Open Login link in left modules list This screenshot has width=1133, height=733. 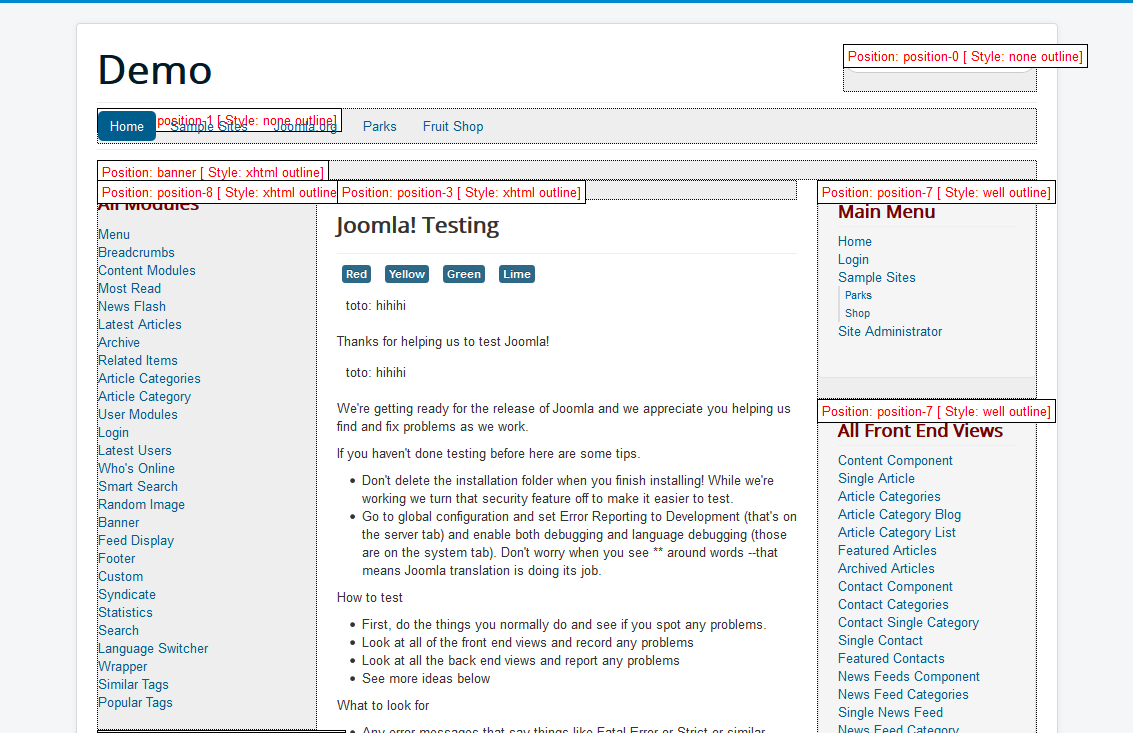(113, 432)
